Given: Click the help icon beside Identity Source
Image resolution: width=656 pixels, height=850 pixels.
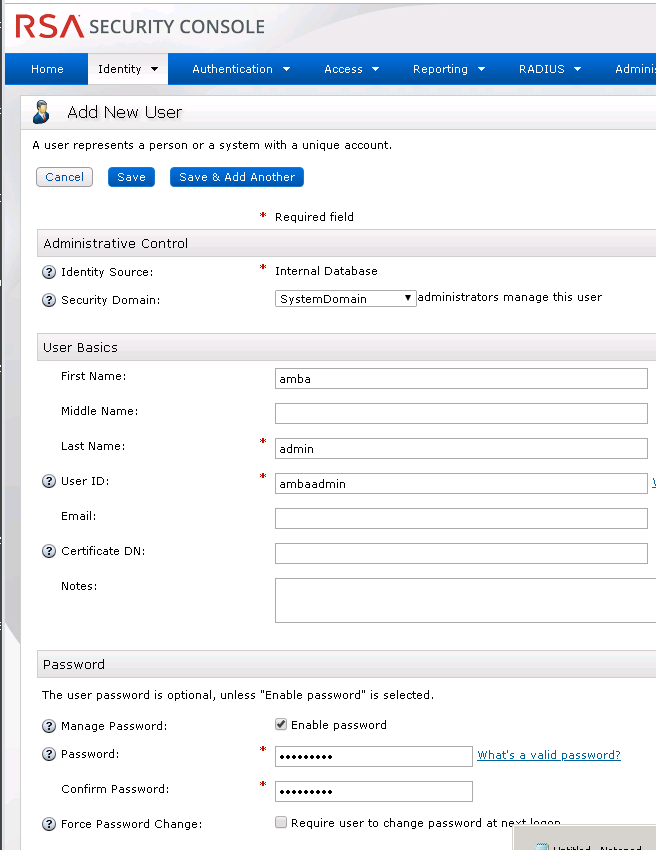Looking at the screenshot, I should point(49,272).
